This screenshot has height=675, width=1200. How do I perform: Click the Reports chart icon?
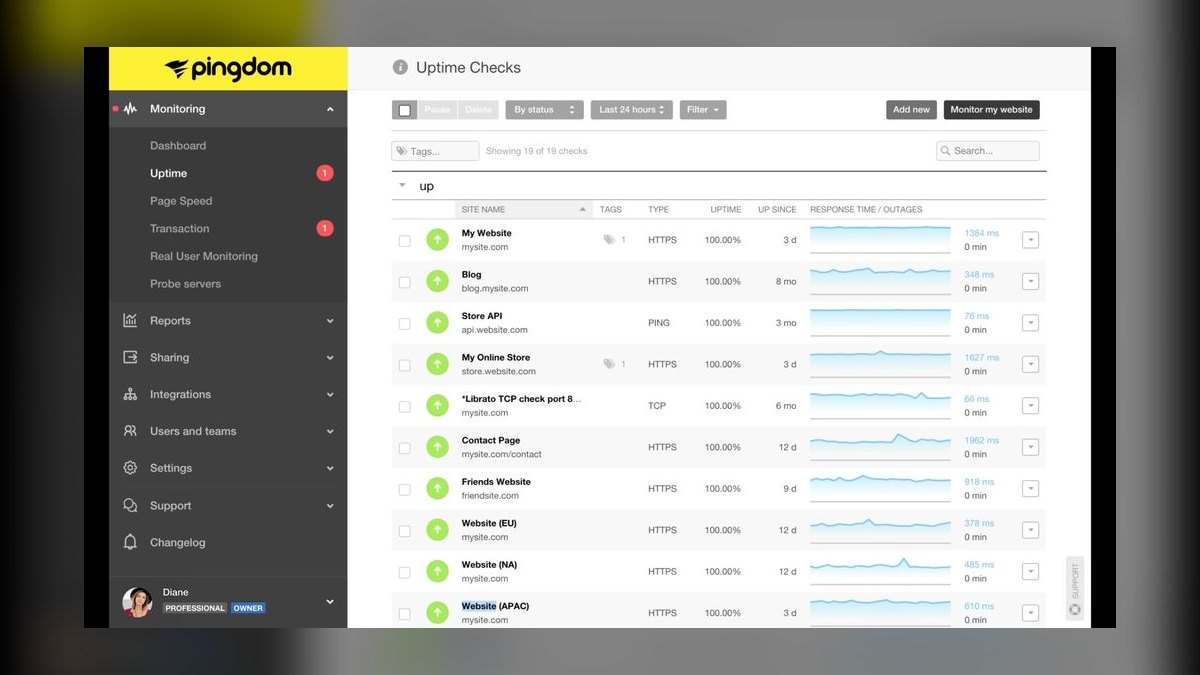(x=130, y=321)
